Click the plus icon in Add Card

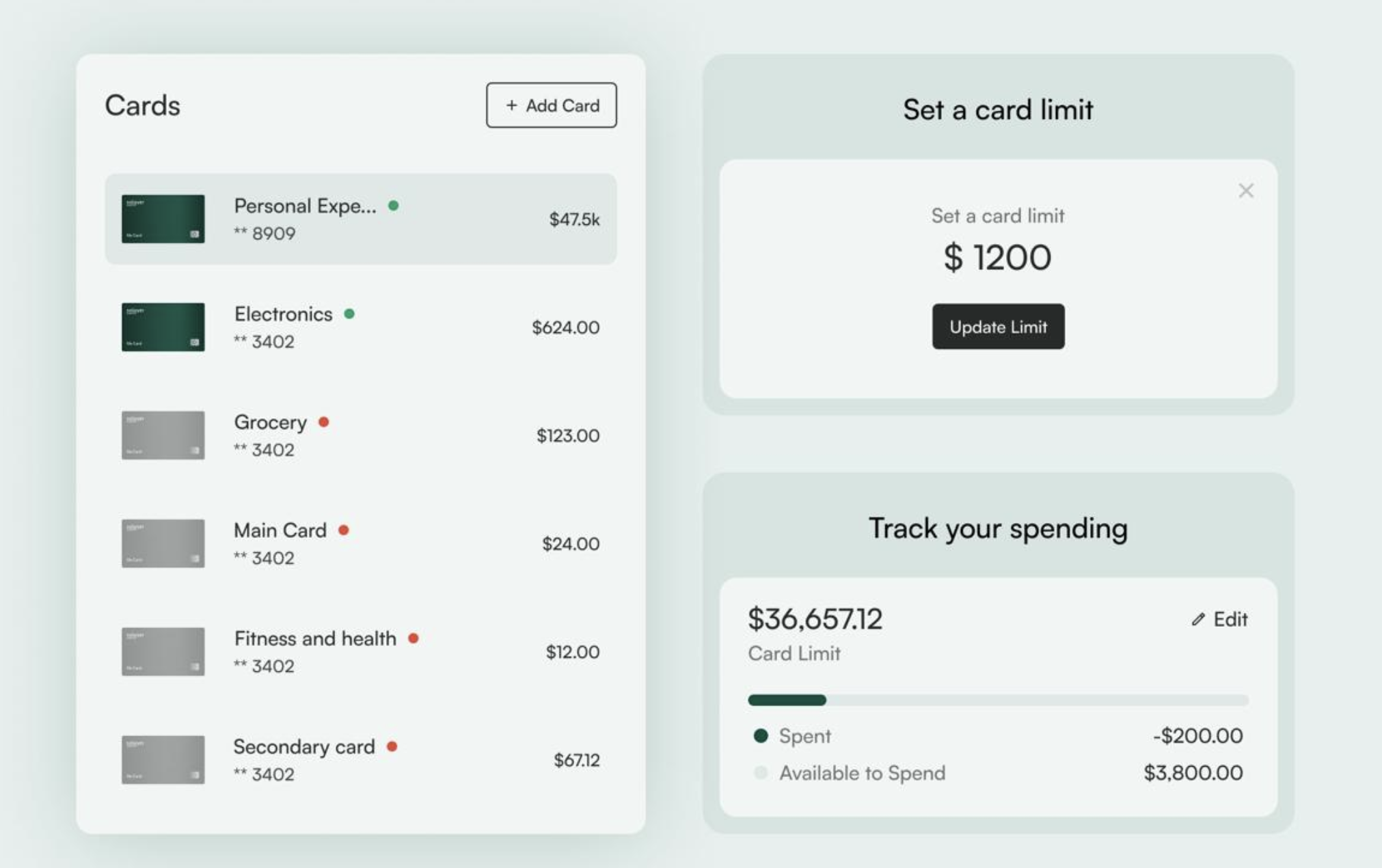[511, 105]
